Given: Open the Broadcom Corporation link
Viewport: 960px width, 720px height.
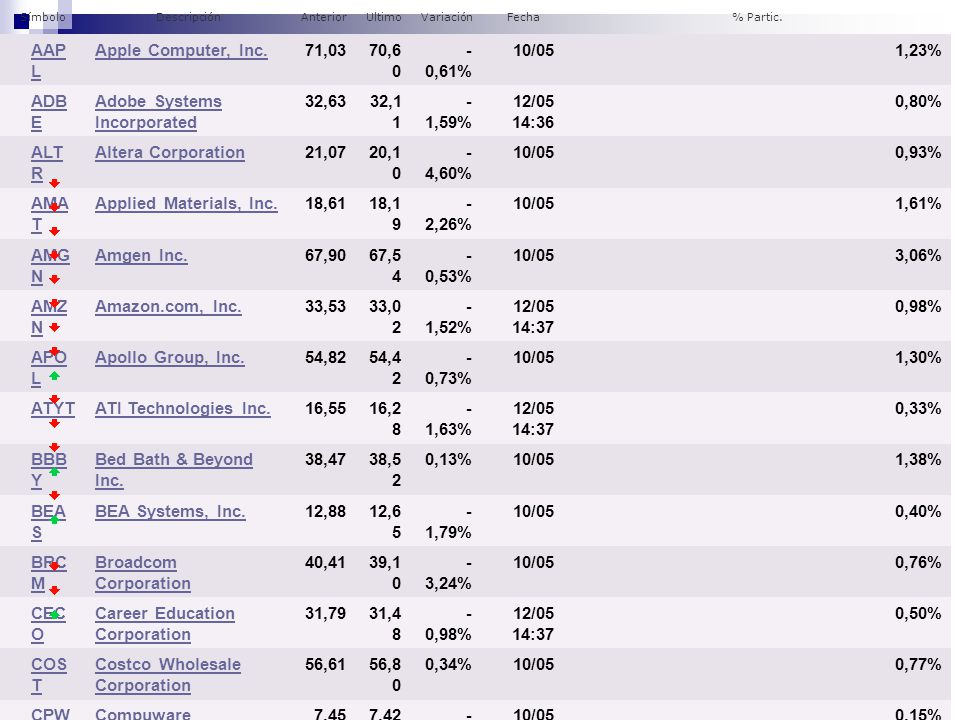Looking at the screenshot, I should pyautogui.click(x=143, y=572).
